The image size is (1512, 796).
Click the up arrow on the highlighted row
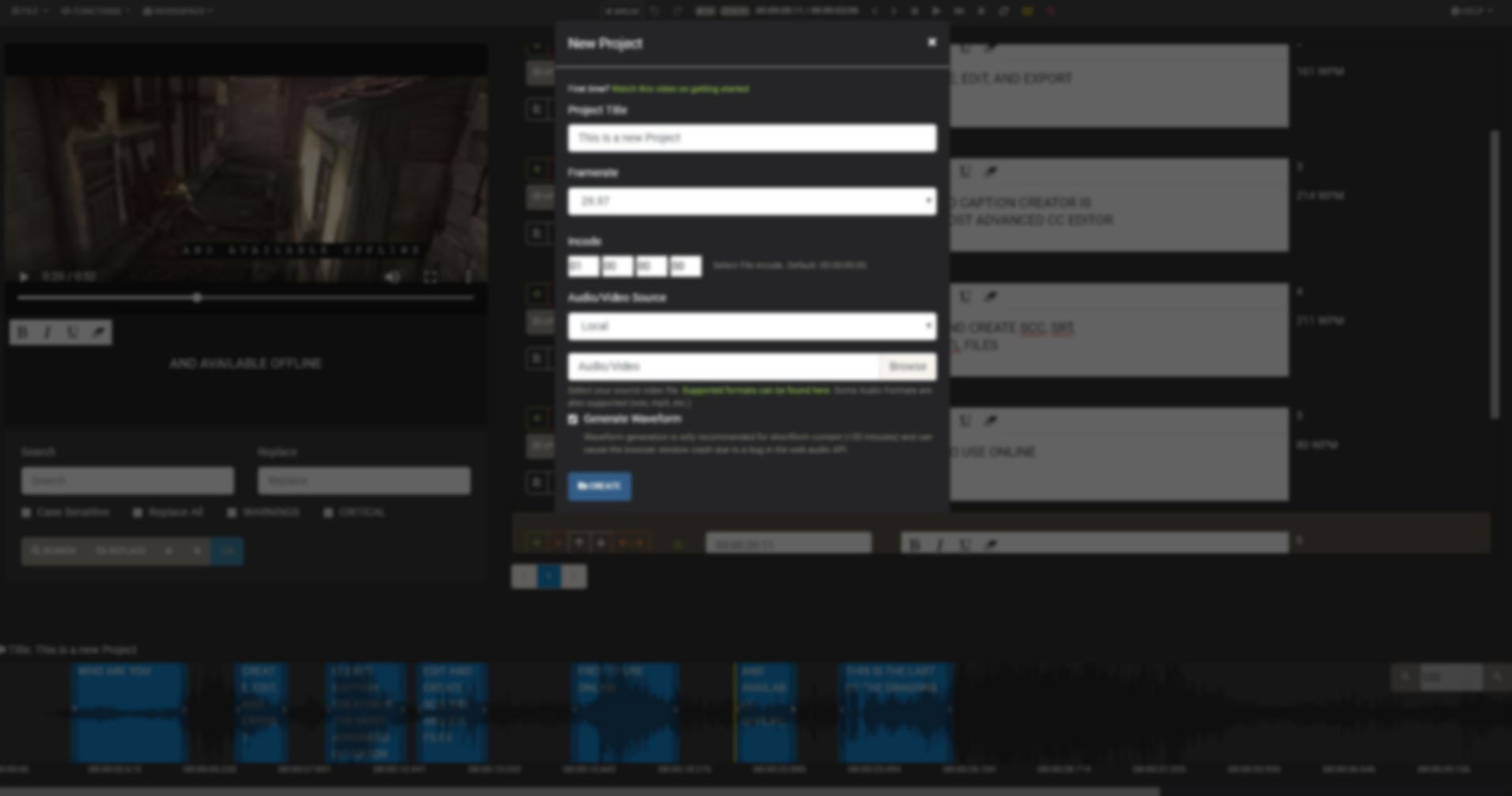[579, 543]
